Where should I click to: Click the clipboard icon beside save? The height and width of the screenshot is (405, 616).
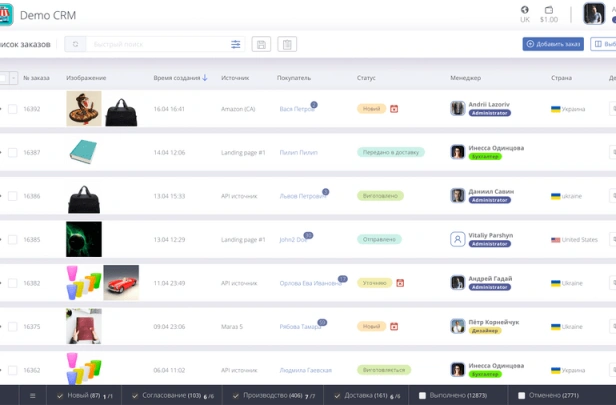[287, 44]
